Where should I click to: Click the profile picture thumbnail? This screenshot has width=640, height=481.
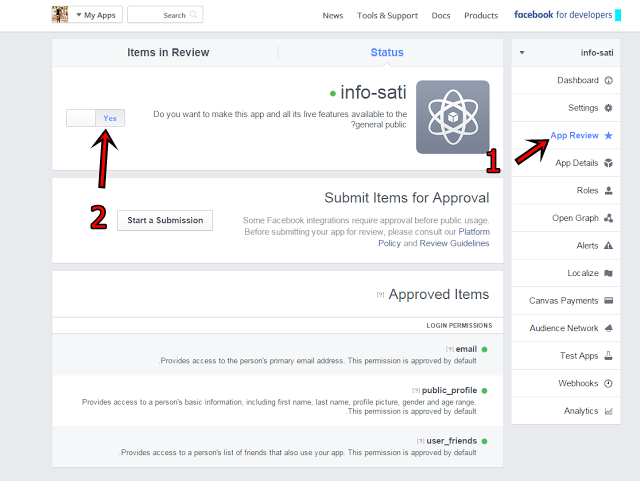click(60, 15)
